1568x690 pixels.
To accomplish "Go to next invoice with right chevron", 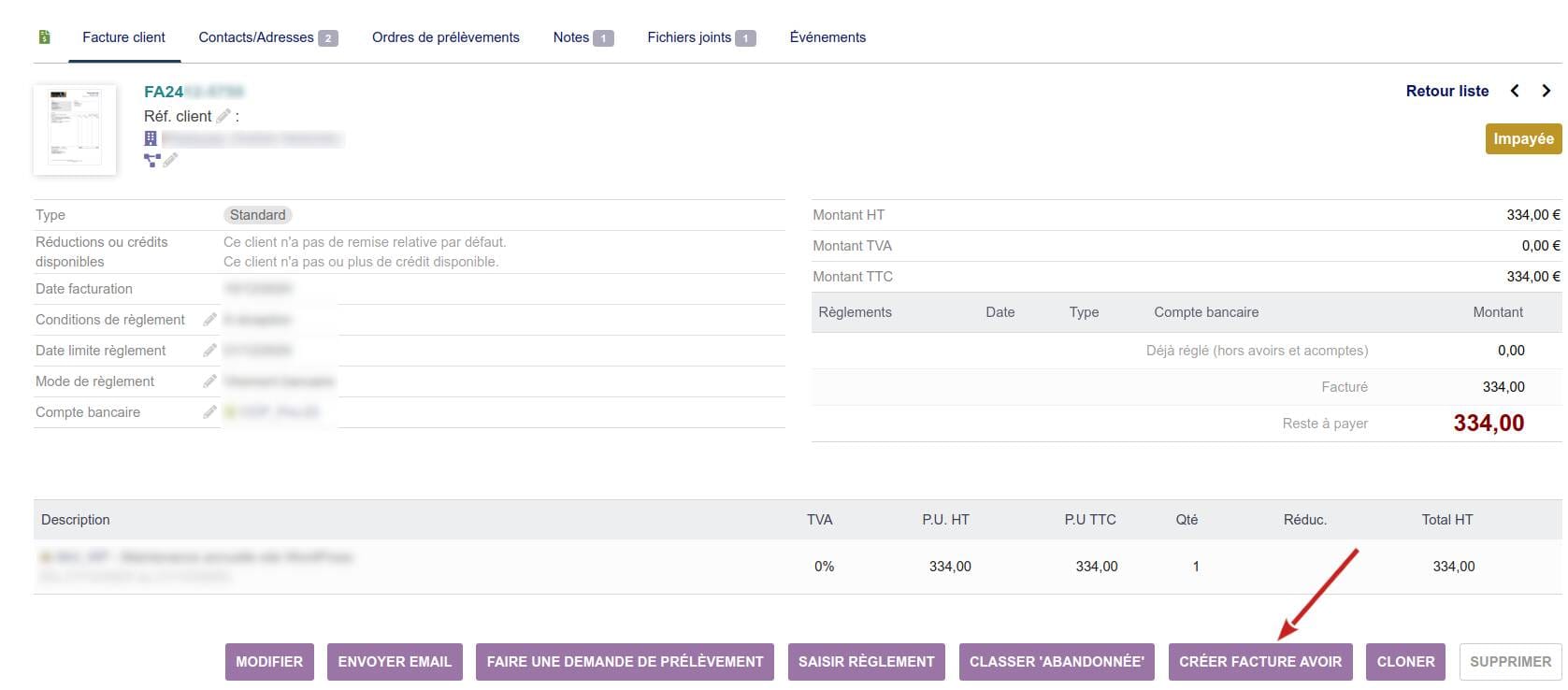I will pyautogui.click(x=1546, y=91).
